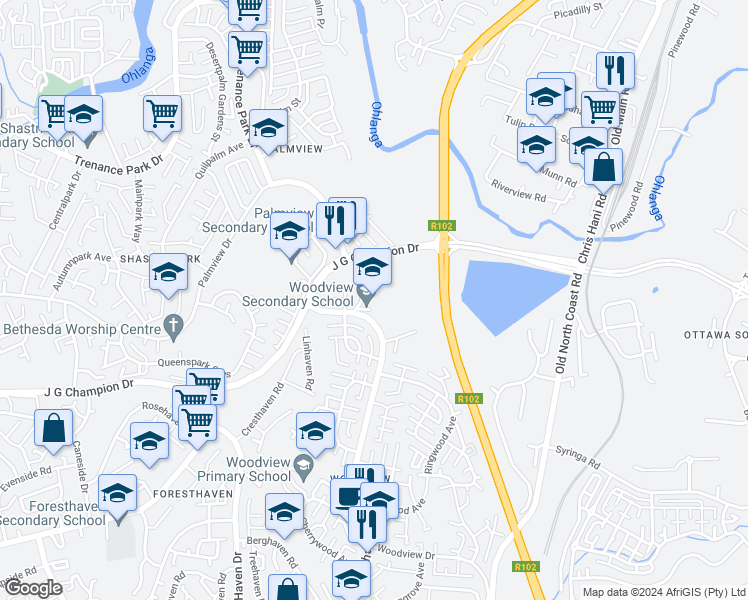The image size is (748, 600).
Task: Click the Woodview Secondary School graduation-cap marker
Action: (372, 268)
